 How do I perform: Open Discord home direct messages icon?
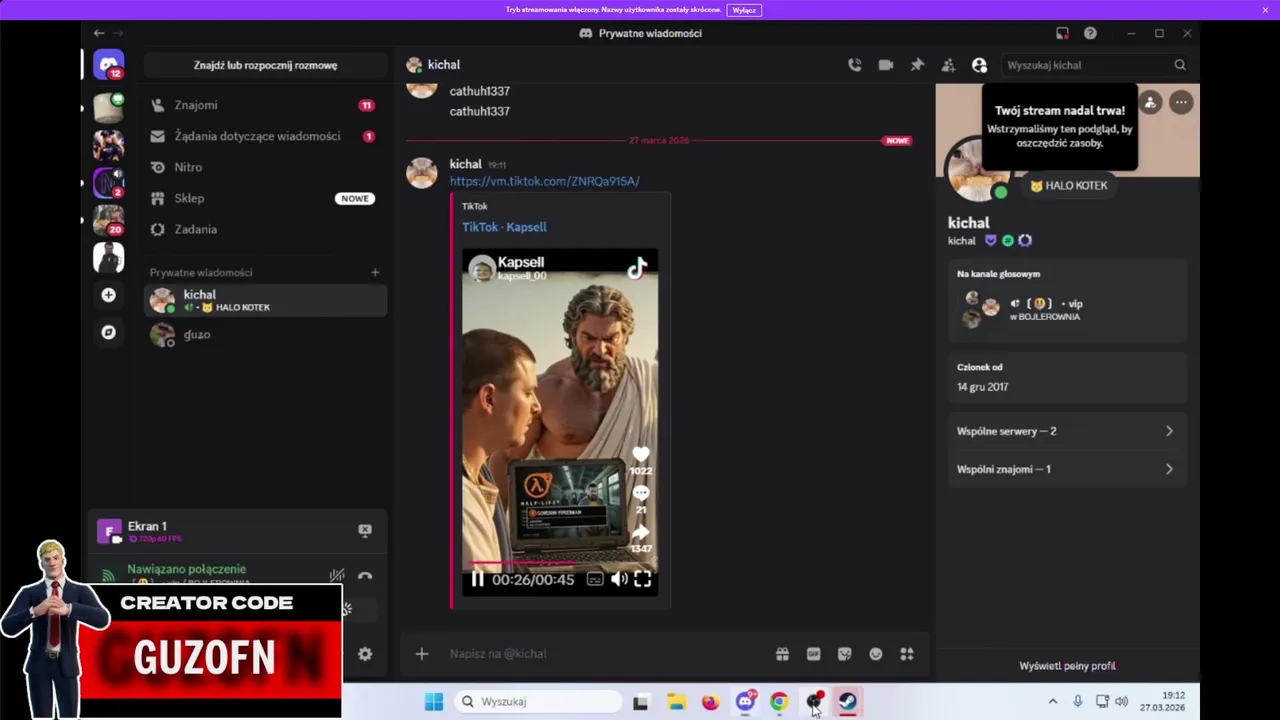click(108, 65)
